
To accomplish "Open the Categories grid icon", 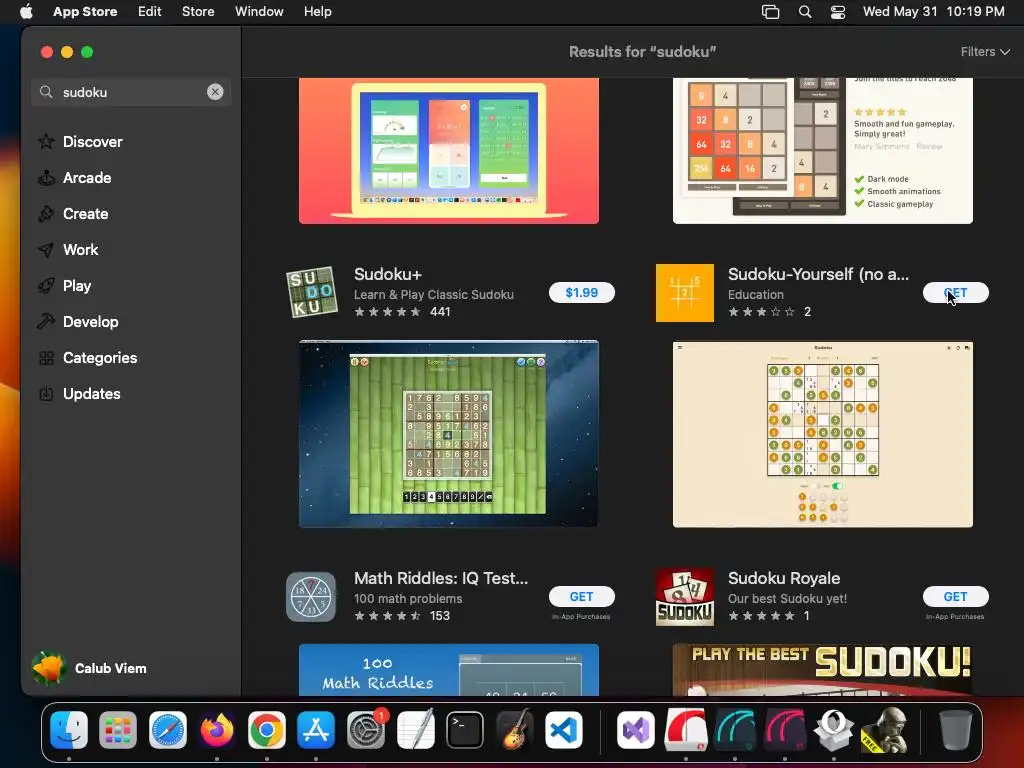I will (46, 358).
